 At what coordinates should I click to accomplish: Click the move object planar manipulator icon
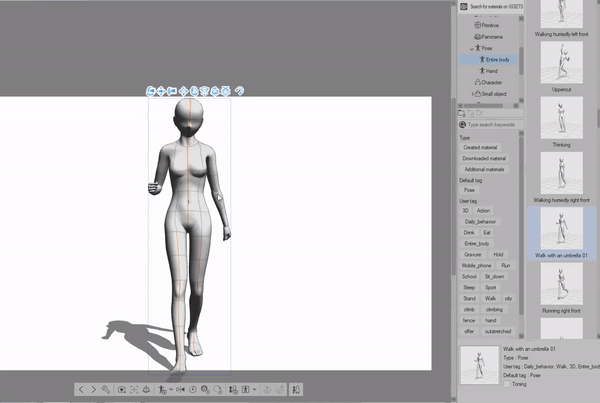(184, 91)
